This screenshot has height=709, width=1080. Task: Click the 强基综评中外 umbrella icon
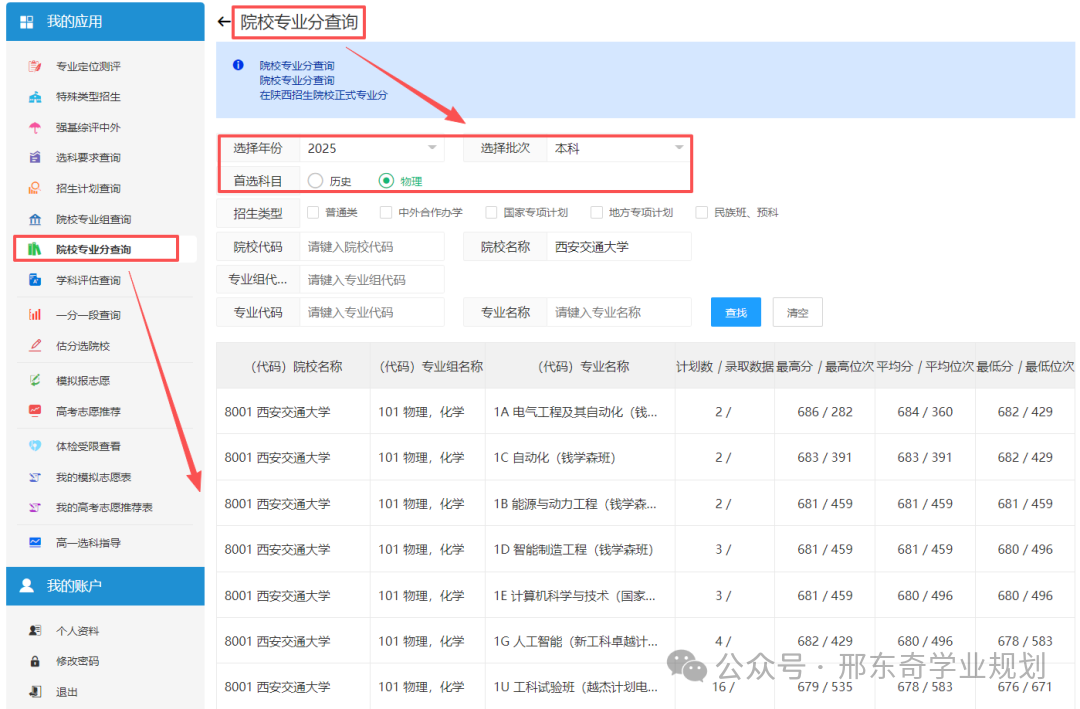coord(35,128)
